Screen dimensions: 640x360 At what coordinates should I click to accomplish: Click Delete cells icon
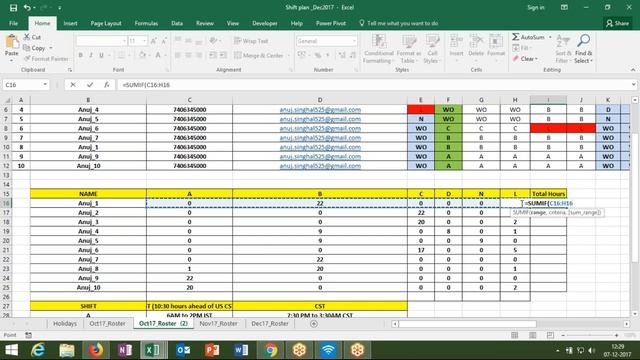coord(476,42)
